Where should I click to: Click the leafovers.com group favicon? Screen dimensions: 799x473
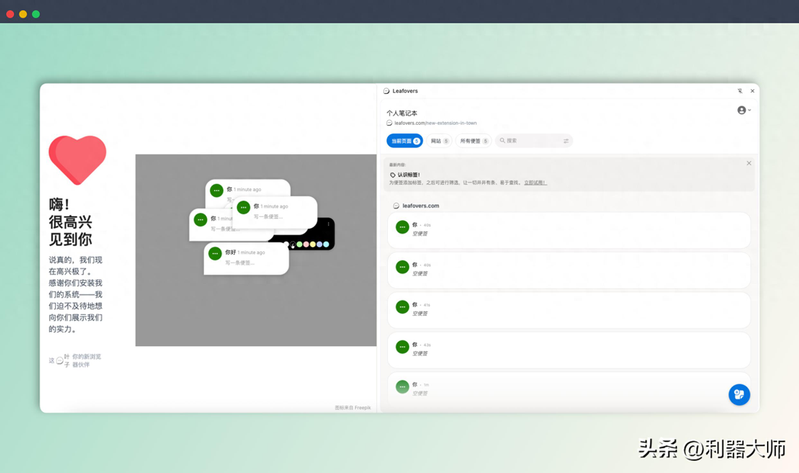pyautogui.click(x=396, y=206)
